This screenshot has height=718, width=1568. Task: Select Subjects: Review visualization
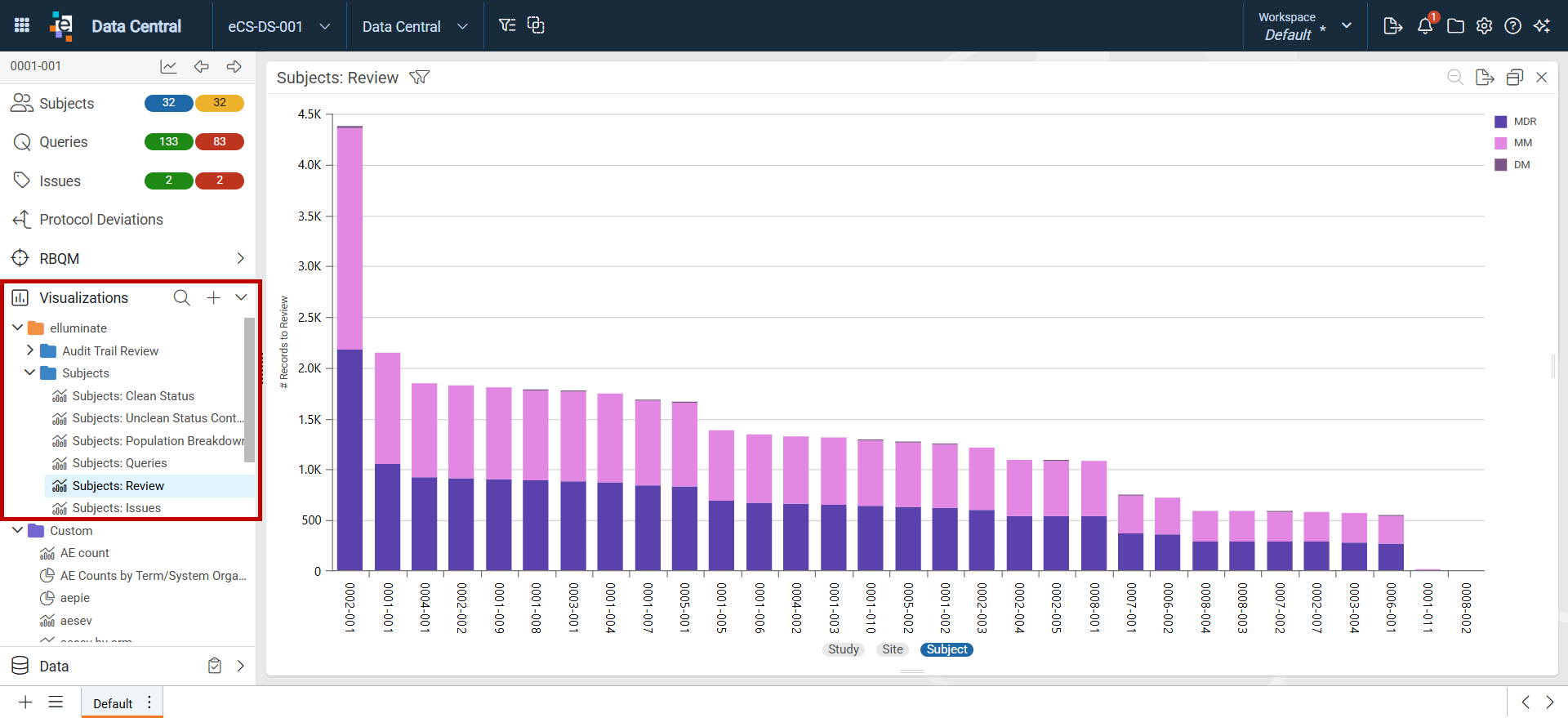pos(118,485)
